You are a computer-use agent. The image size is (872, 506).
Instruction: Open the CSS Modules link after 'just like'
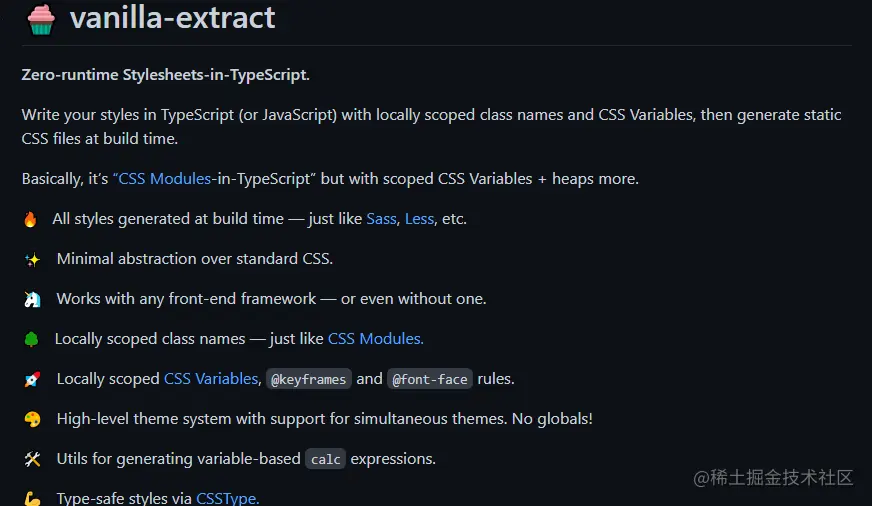375,339
